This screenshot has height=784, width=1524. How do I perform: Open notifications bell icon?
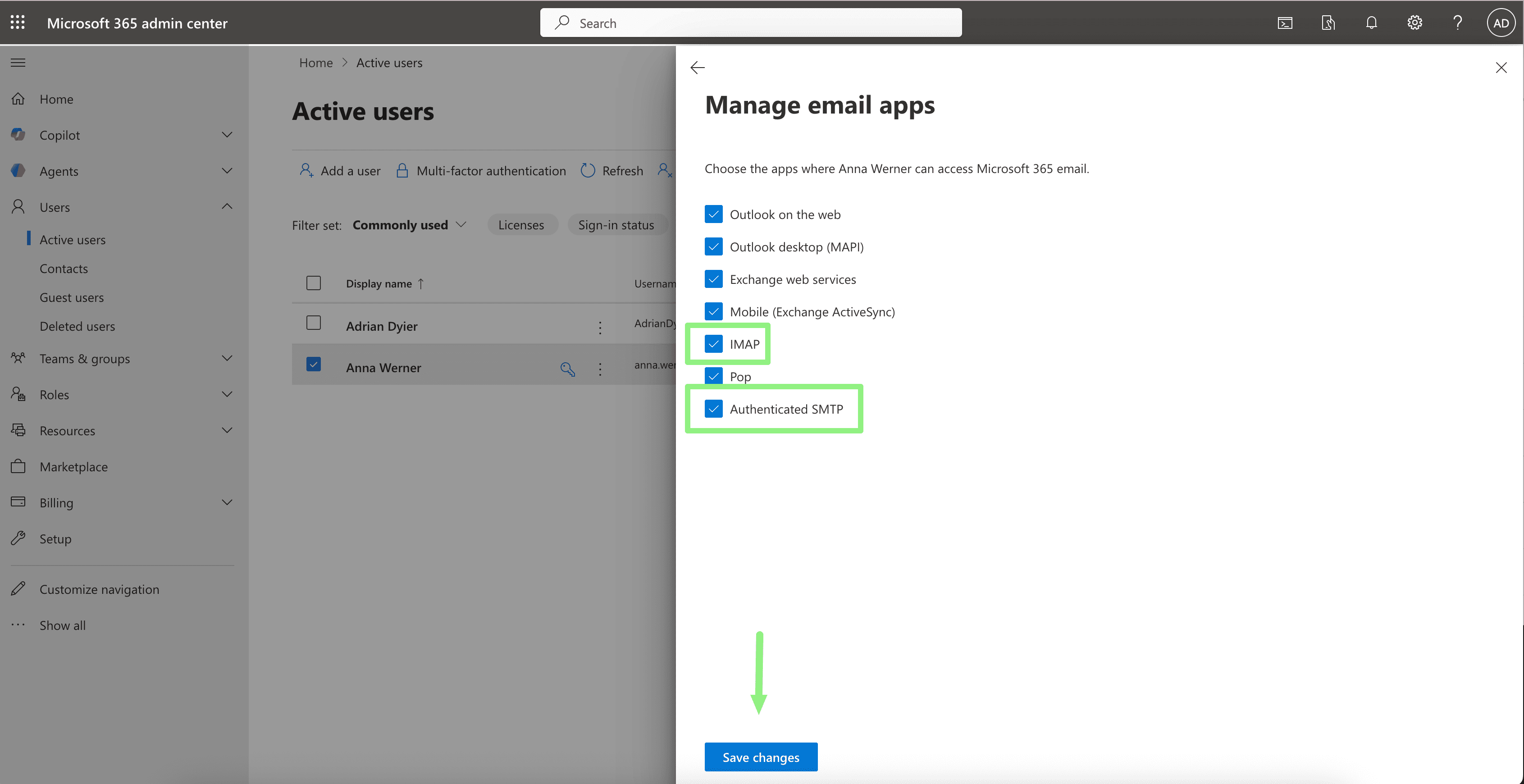[x=1371, y=23]
